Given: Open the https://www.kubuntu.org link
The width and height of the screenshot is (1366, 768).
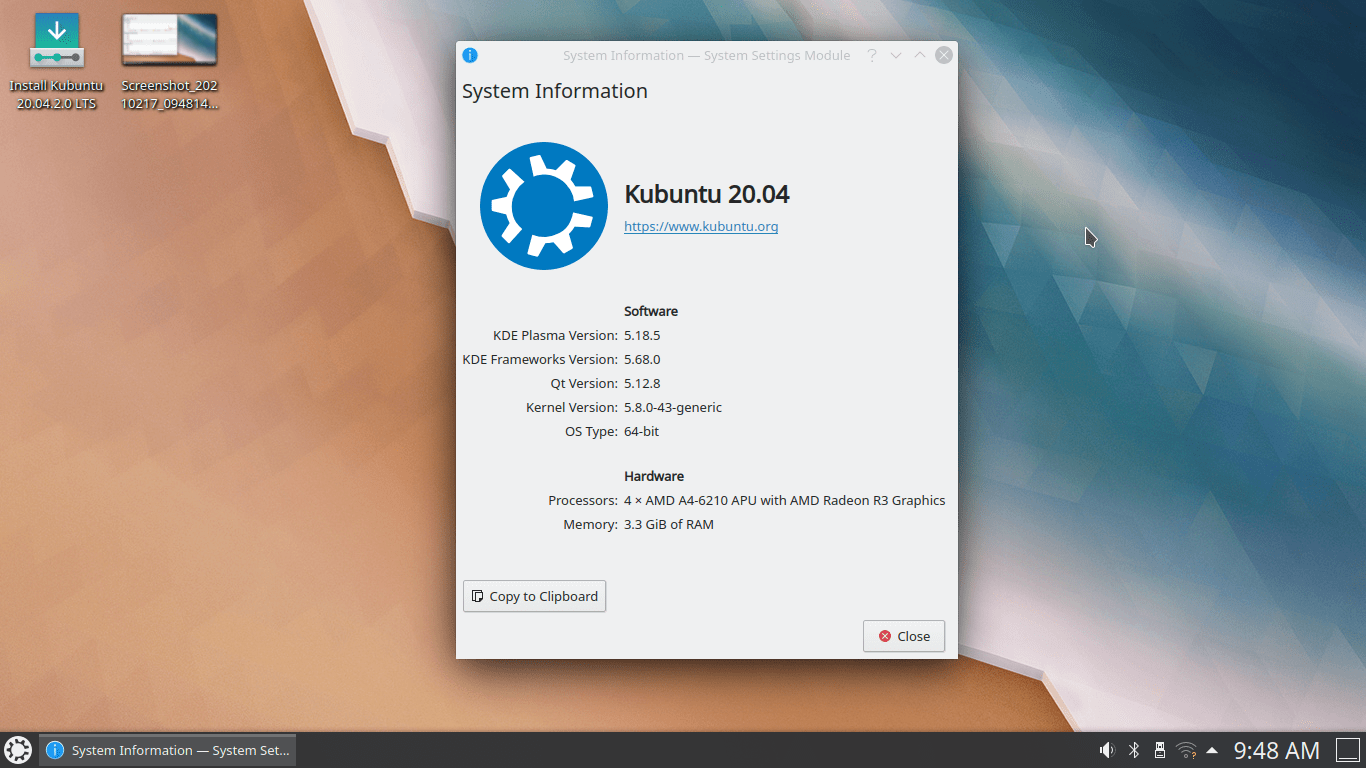Looking at the screenshot, I should point(701,226).
